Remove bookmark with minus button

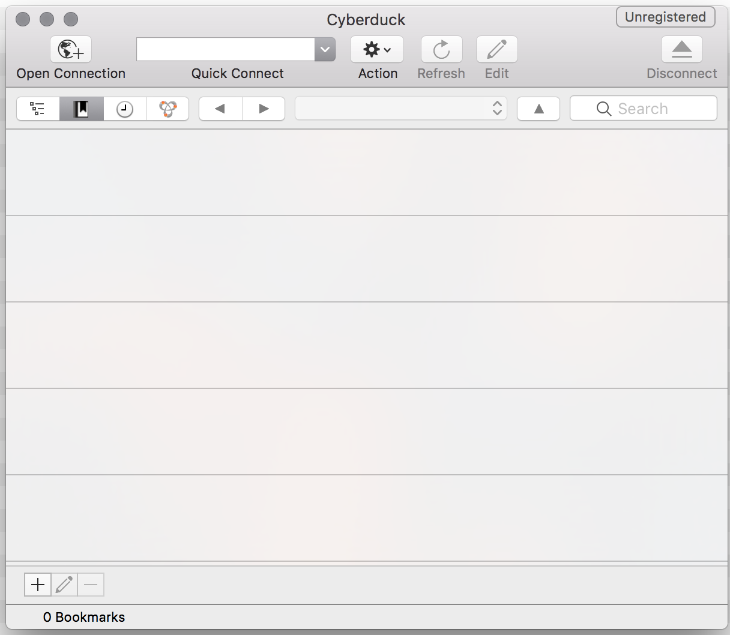click(x=91, y=585)
